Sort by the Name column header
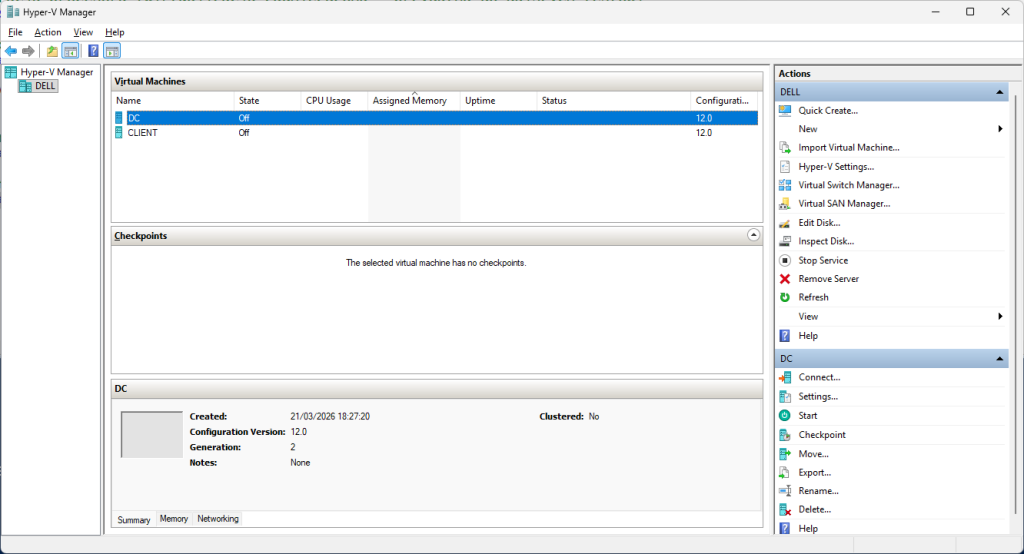 (173, 101)
